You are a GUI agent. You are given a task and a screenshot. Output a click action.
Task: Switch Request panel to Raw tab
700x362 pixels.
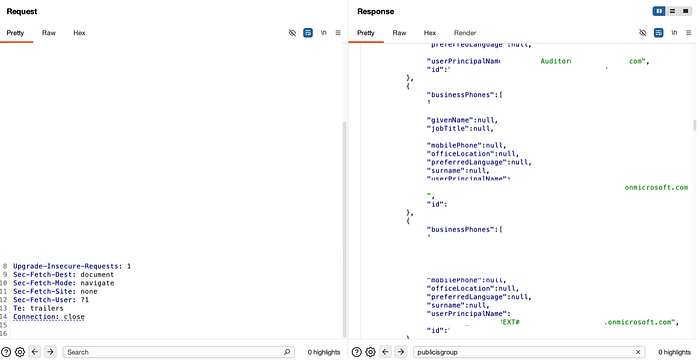pyautogui.click(x=49, y=33)
